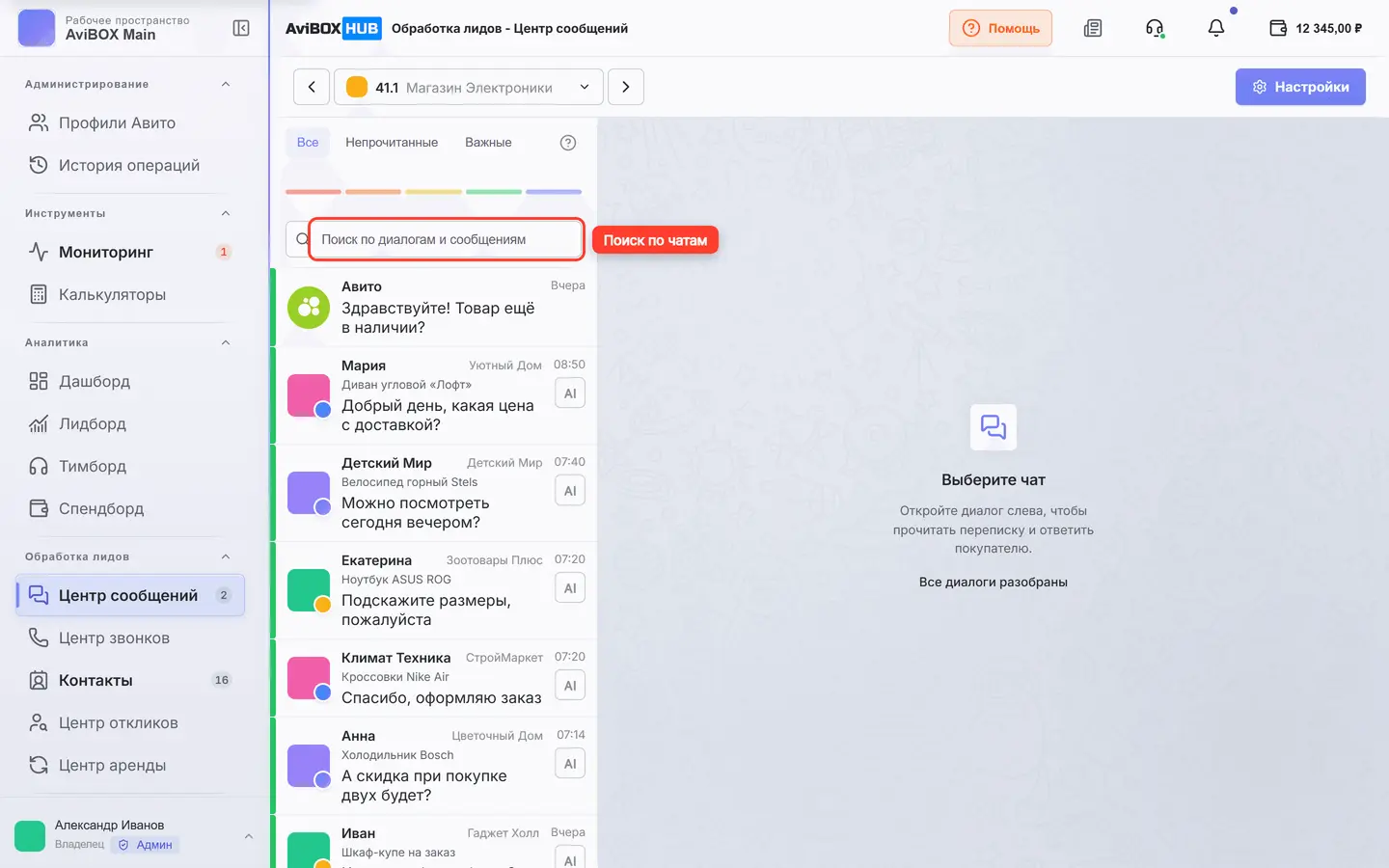This screenshot has width=1389, height=868.
Task: Go to previous profile arrow
Action: coord(312,87)
